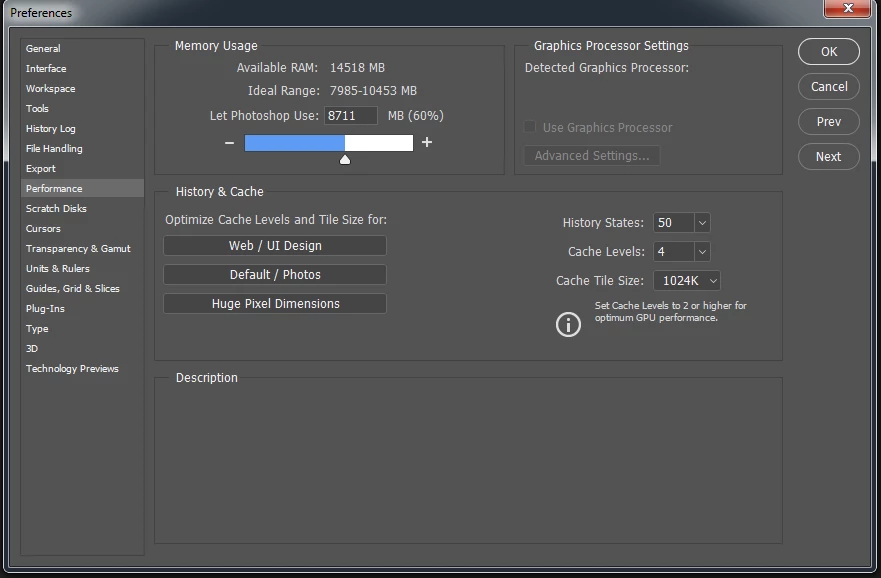Click the OK button
881x578 pixels.
click(x=829, y=52)
